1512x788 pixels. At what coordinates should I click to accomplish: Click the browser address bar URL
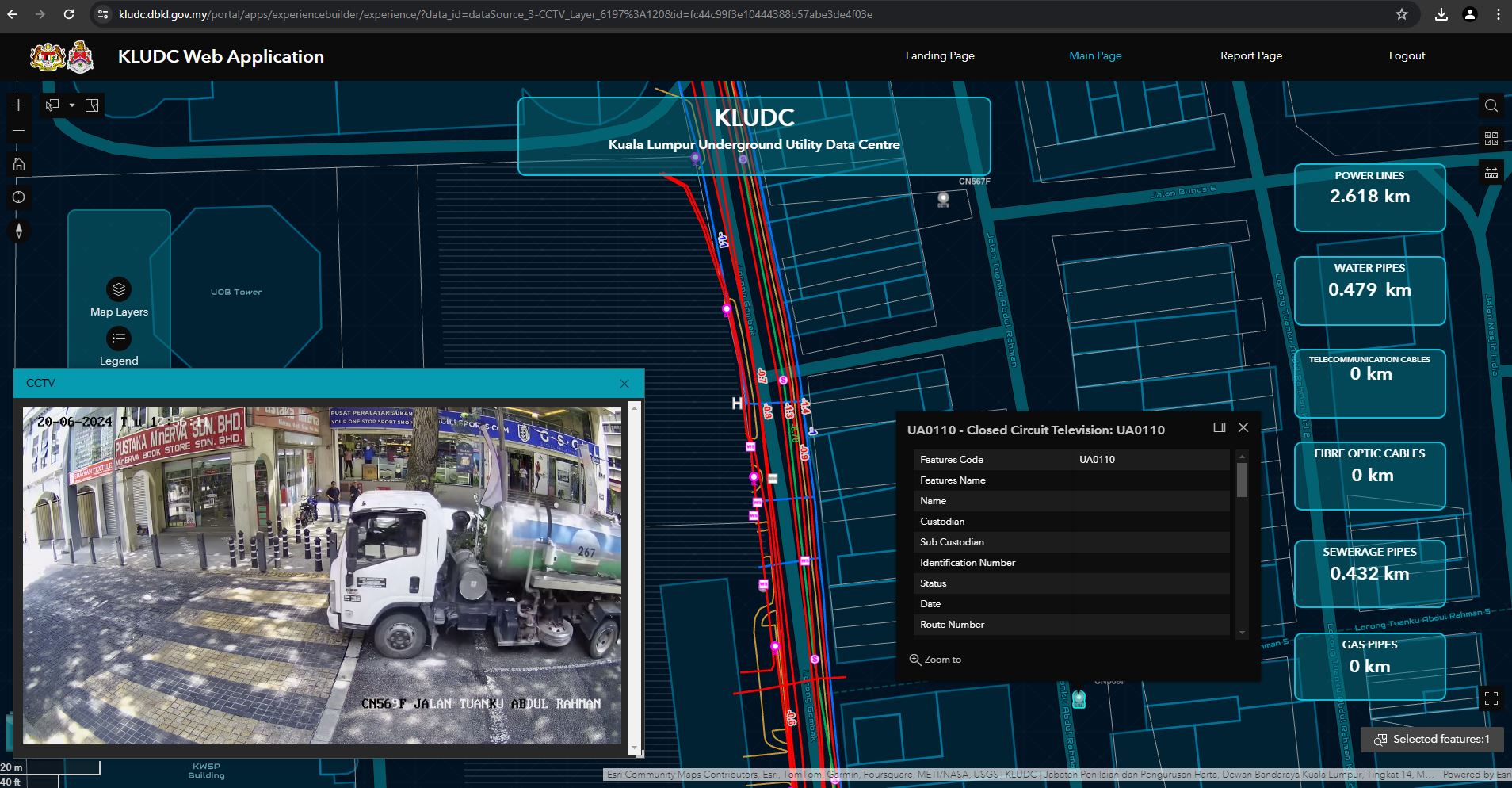(x=495, y=14)
